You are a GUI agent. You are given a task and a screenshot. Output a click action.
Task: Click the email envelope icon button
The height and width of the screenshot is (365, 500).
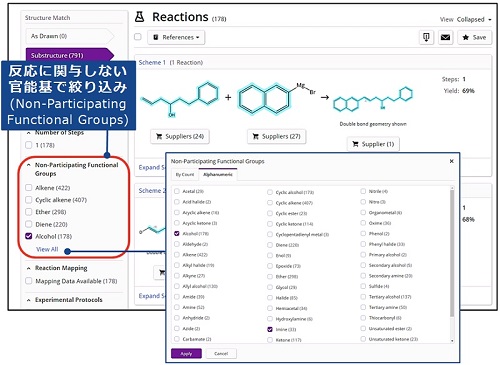445,37
